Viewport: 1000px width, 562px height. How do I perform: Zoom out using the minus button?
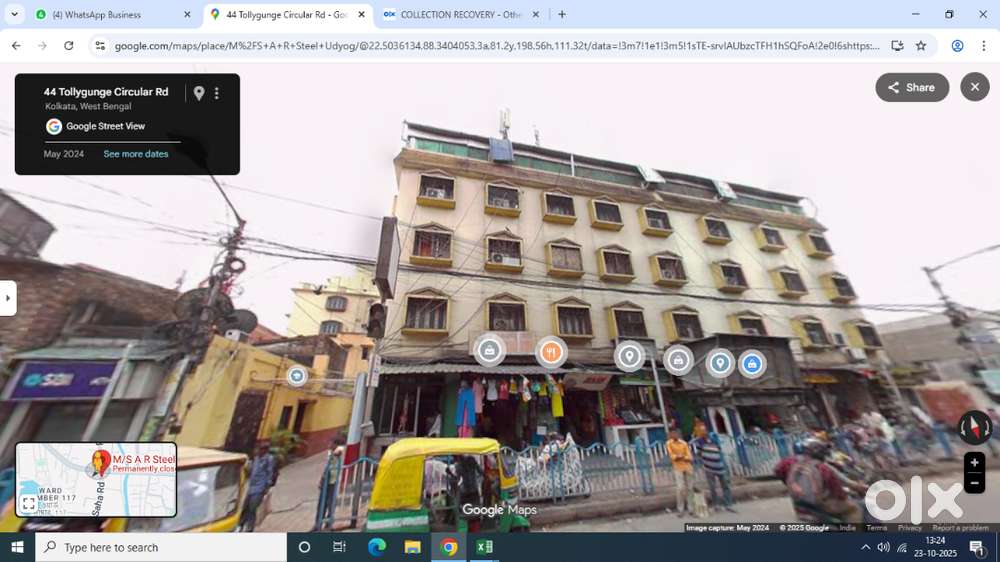click(974, 484)
